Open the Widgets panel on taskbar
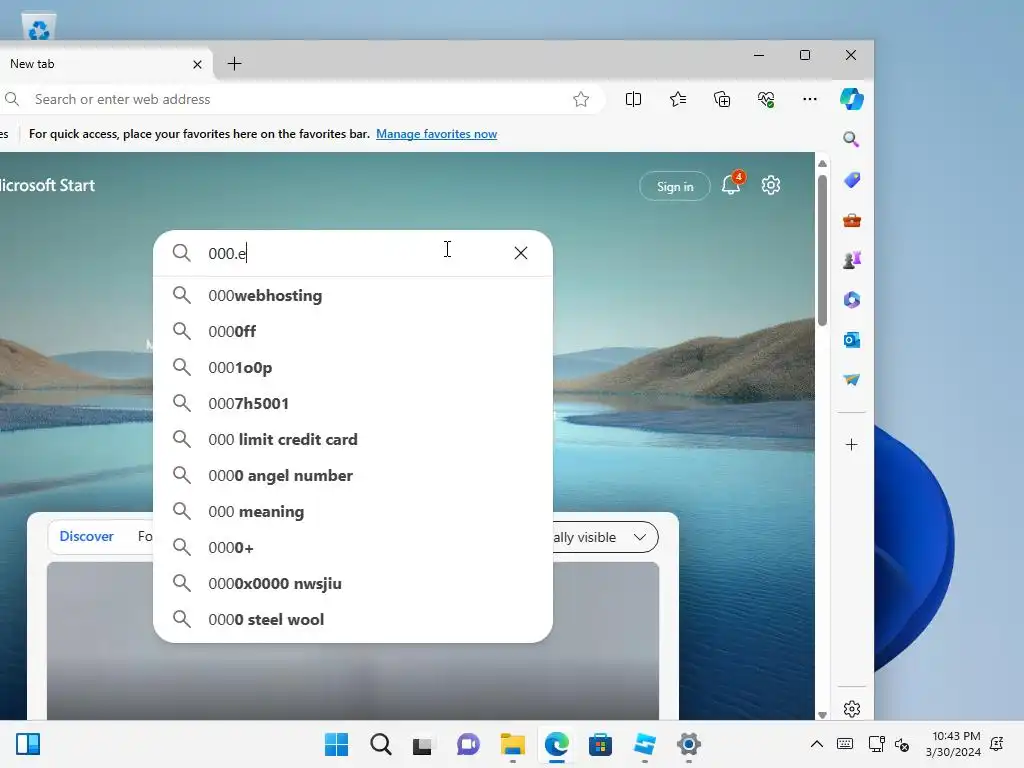 28,744
